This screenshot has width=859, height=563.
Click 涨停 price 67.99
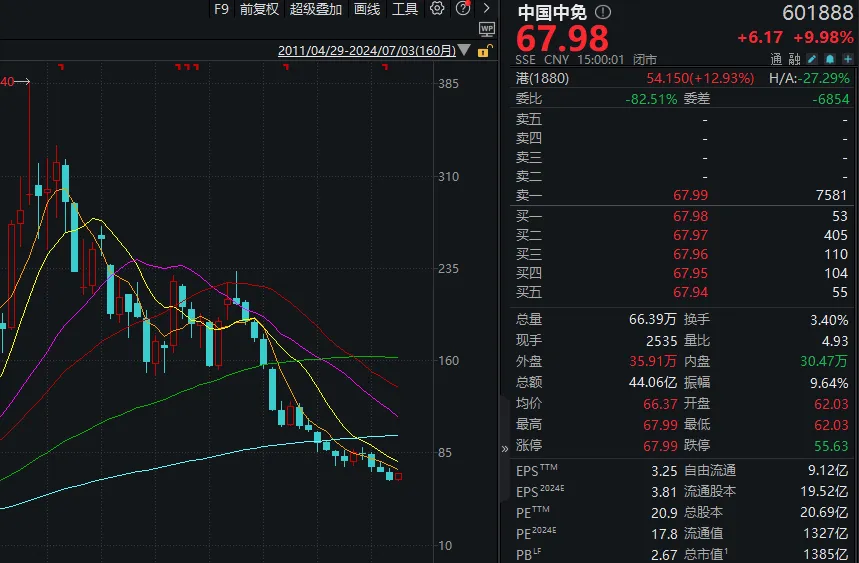(x=660, y=446)
